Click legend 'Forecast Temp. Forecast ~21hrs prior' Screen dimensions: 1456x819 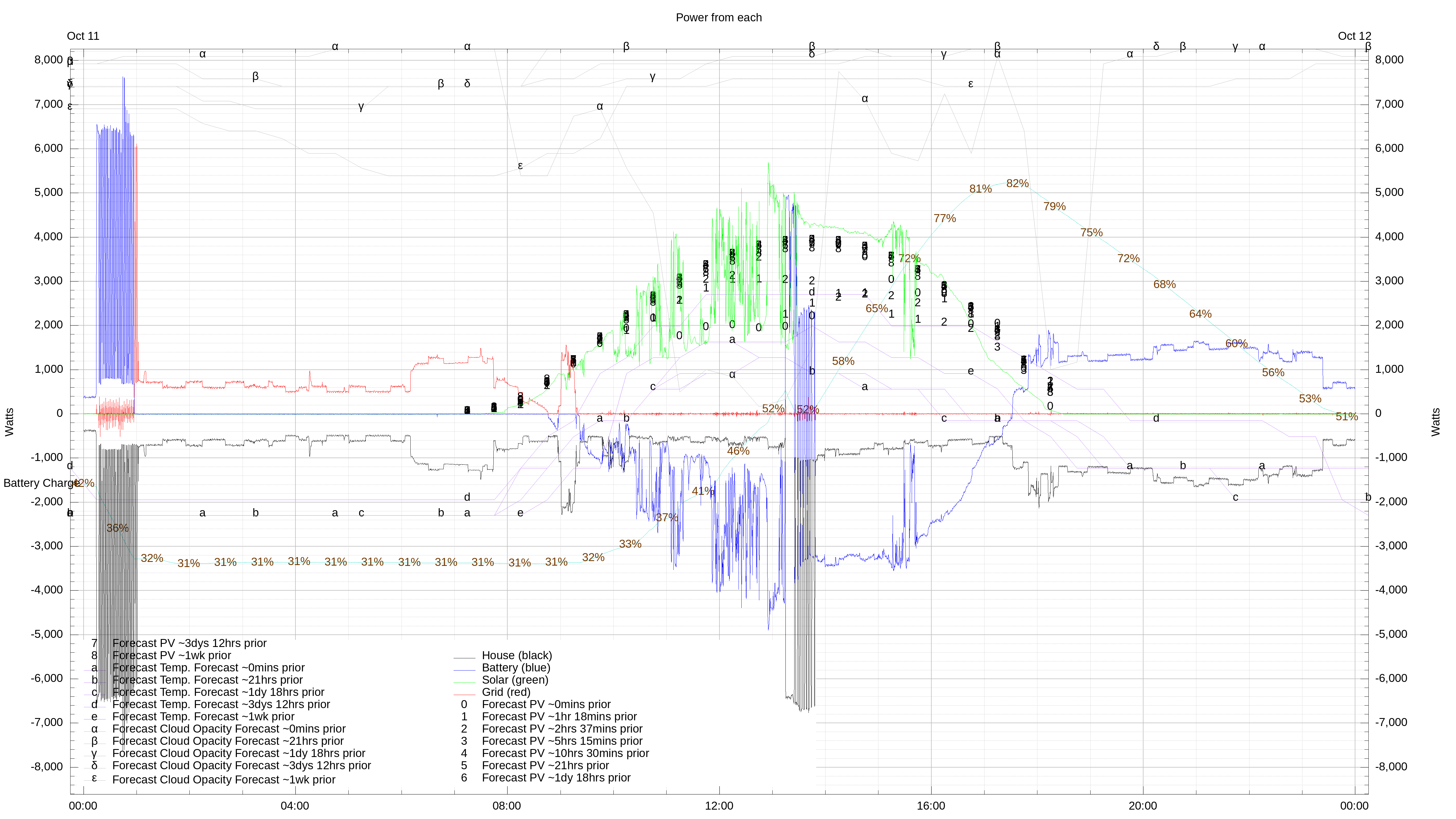click(207, 680)
